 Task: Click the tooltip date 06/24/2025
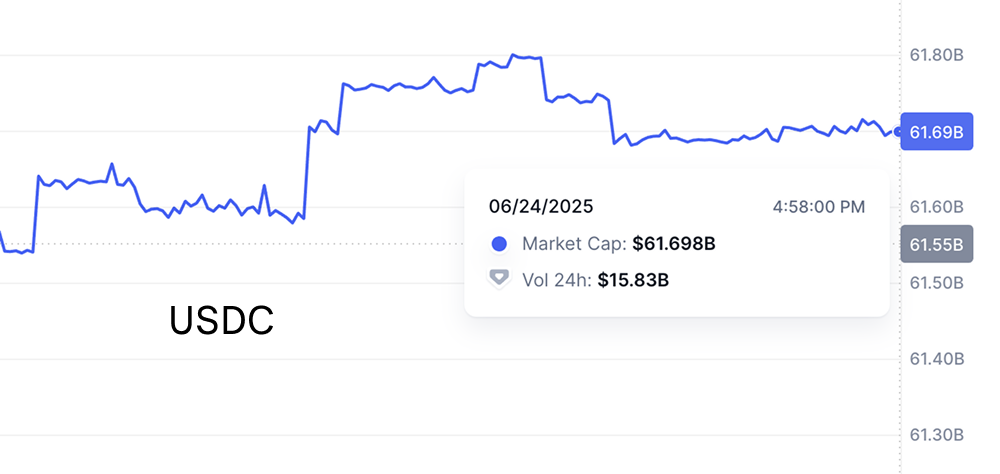click(x=541, y=207)
